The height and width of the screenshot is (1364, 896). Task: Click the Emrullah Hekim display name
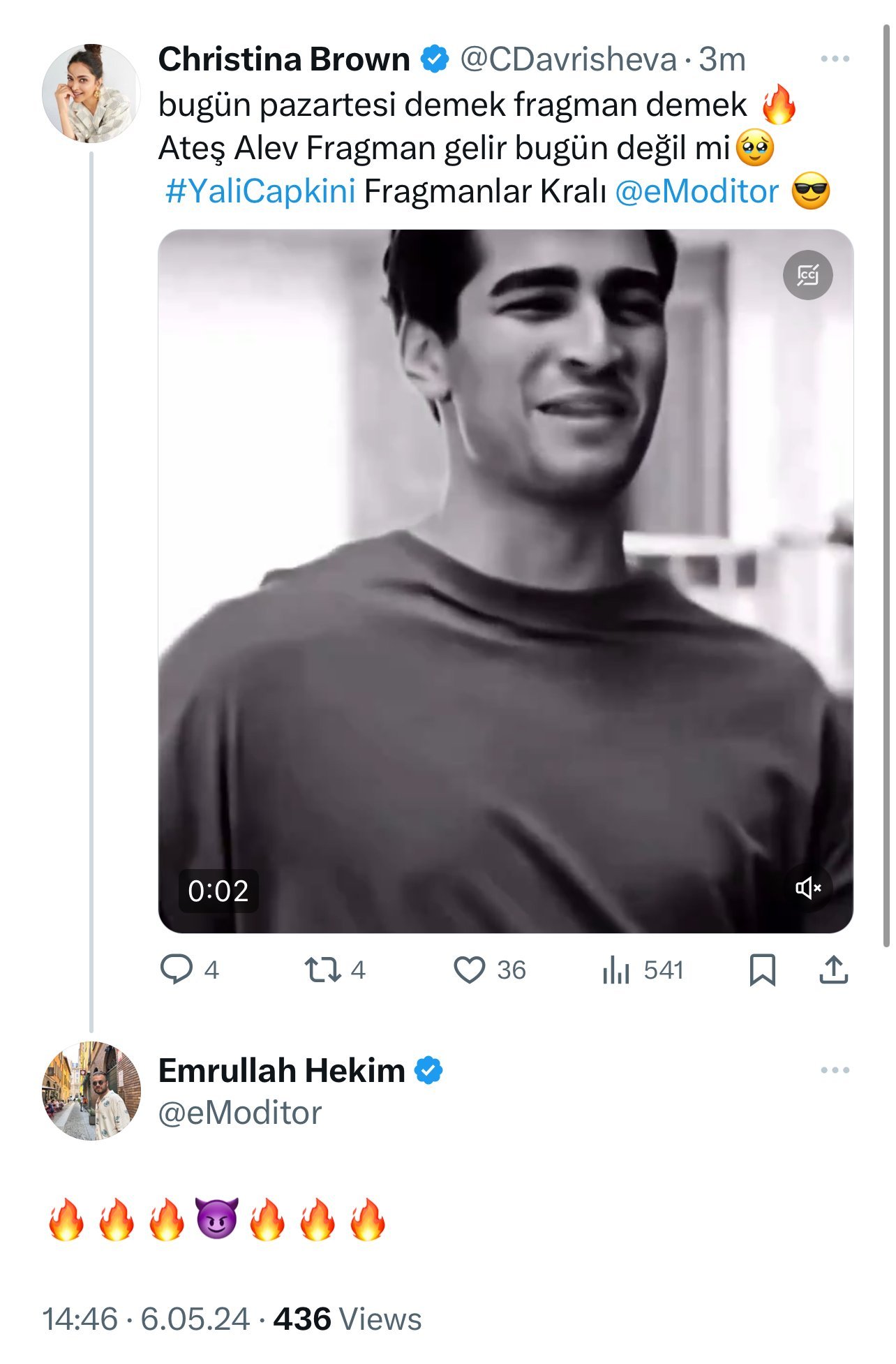point(281,1070)
